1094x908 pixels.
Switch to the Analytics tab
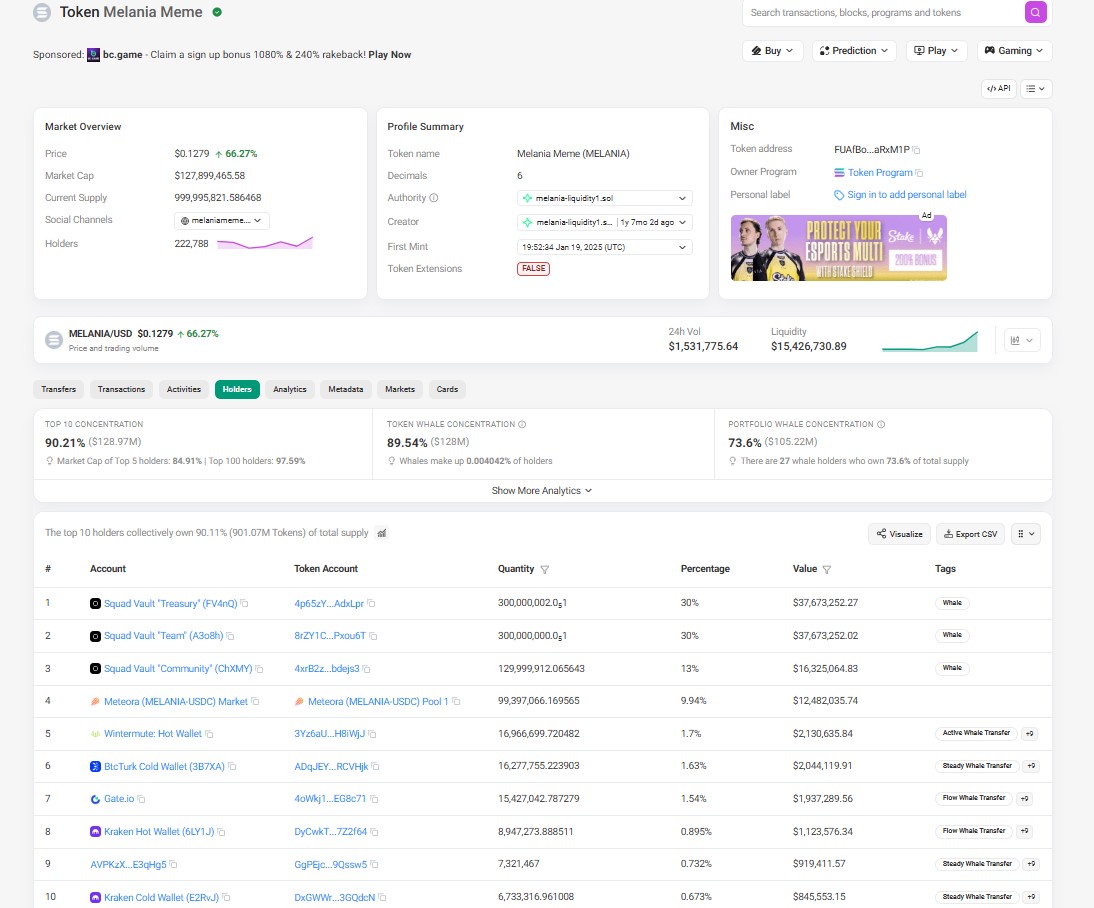point(290,389)
